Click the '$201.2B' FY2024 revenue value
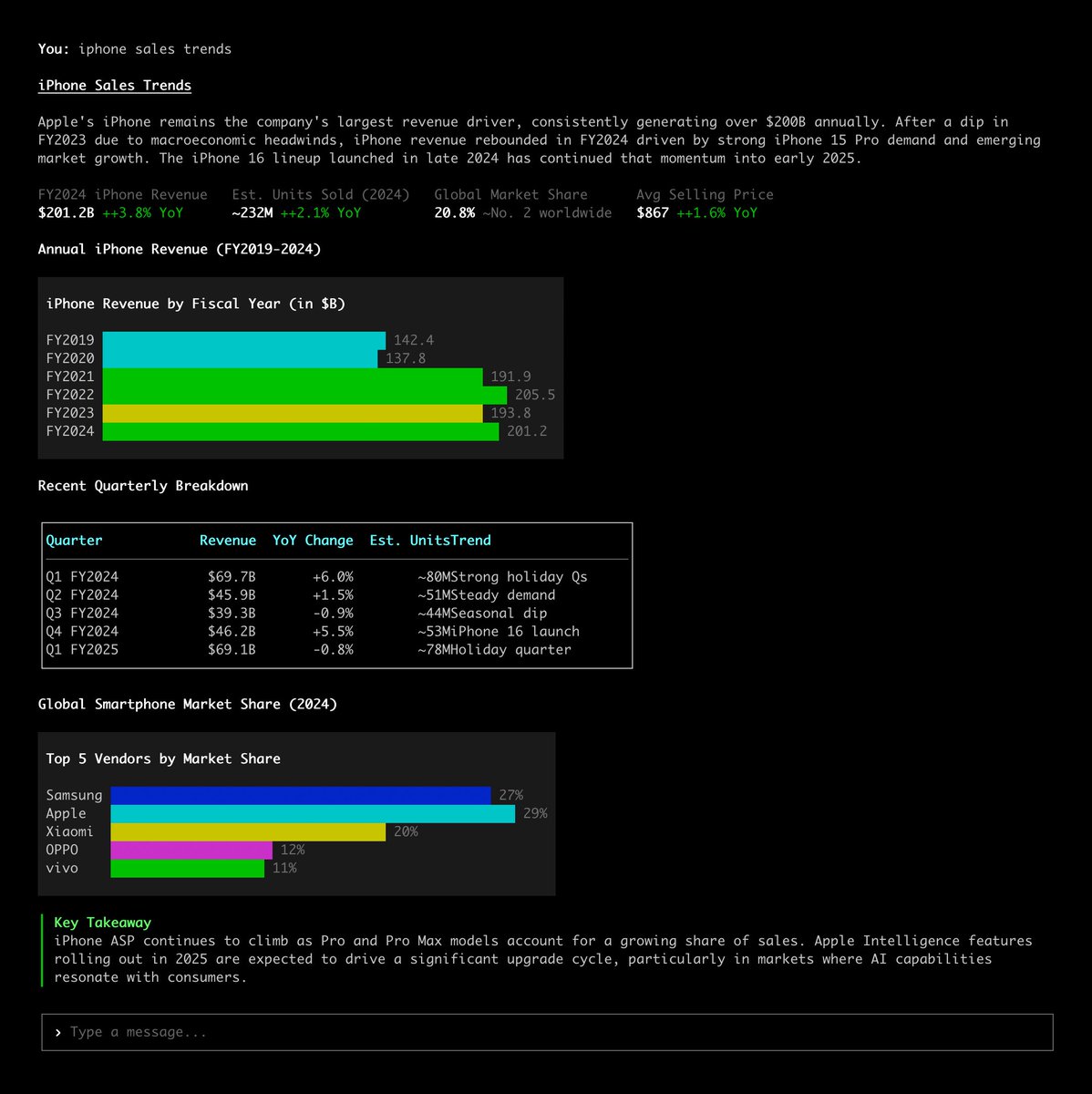1092x1094 pixels. [x=67, y=212]
